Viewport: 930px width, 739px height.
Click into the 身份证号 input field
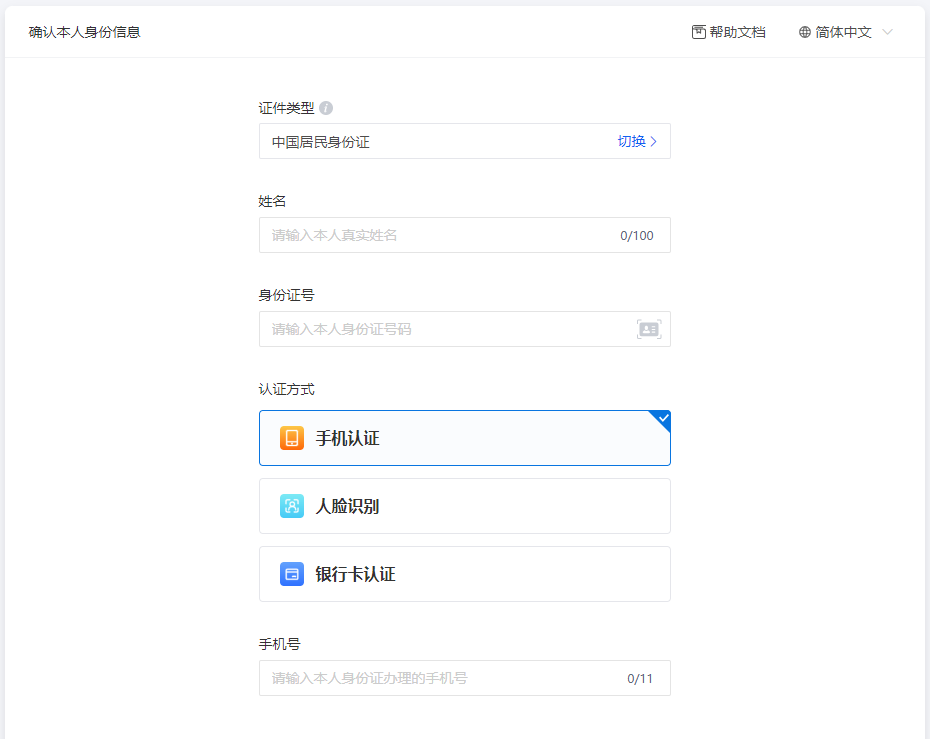point(440,329)
